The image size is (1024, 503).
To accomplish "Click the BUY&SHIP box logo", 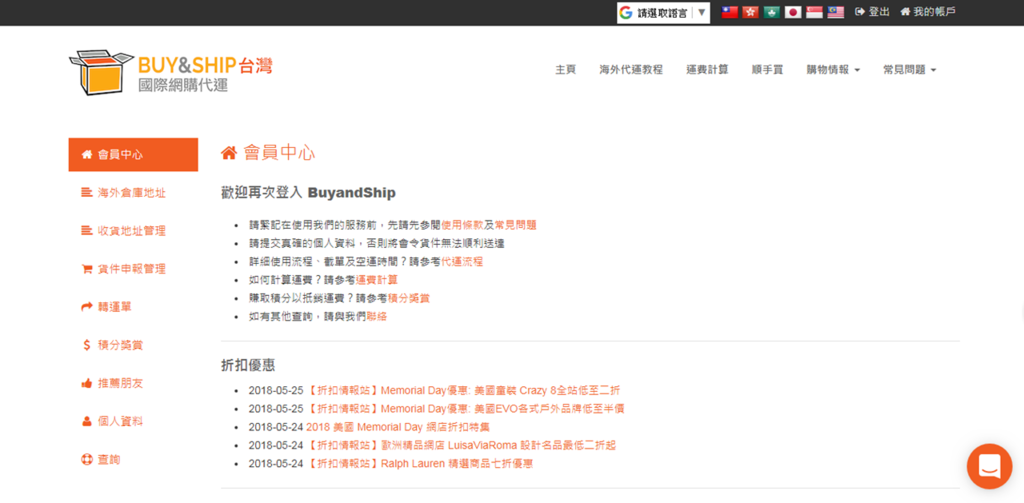I will point(101,72).
